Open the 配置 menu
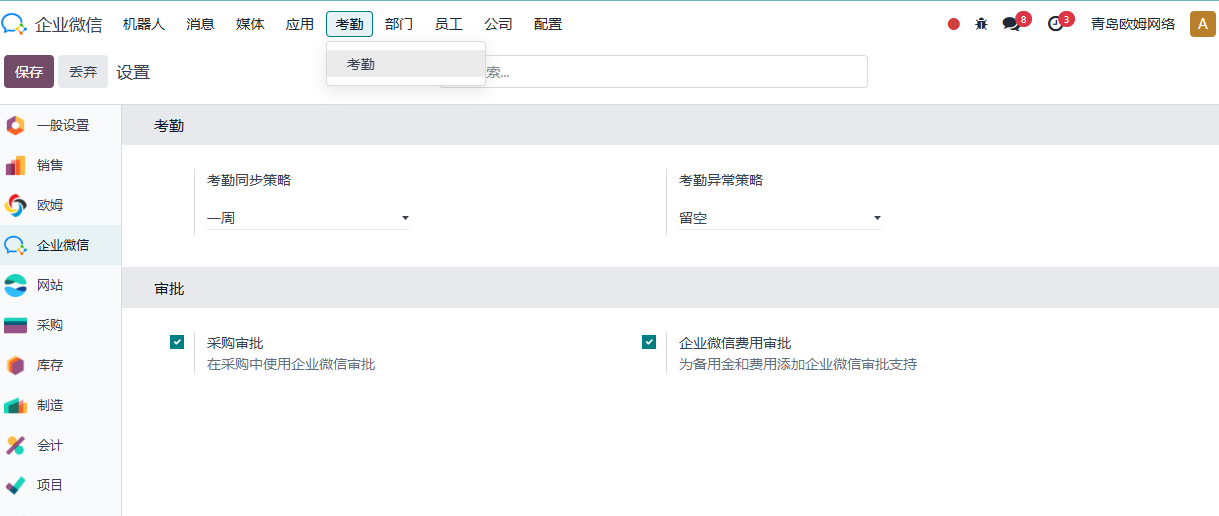Screen dimensions: 1219x516 tap(548, 24)
